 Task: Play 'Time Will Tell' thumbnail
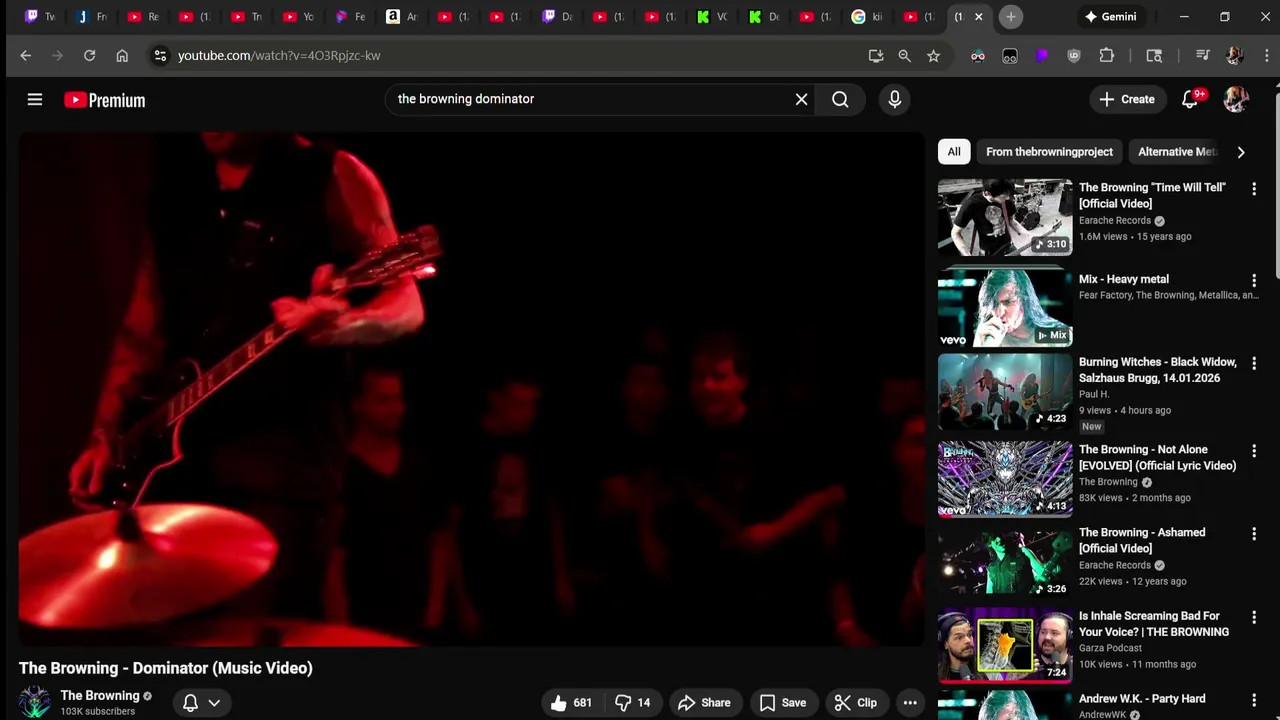click(1005, 217)
